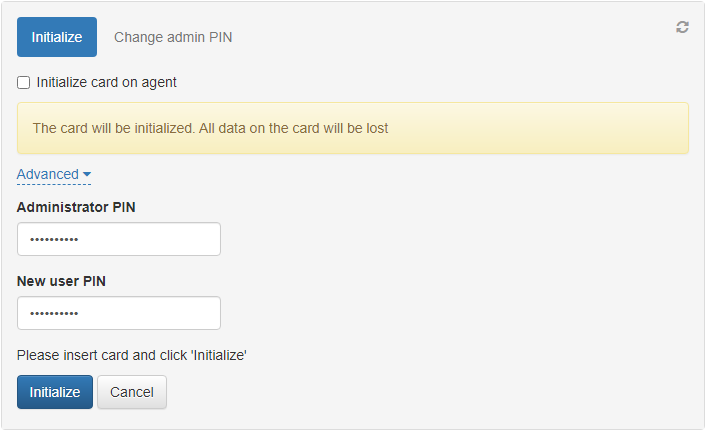Viewport: 706px width, 431px height.
Task: Select the Initialize tab at the top
Action: [57, 37]
